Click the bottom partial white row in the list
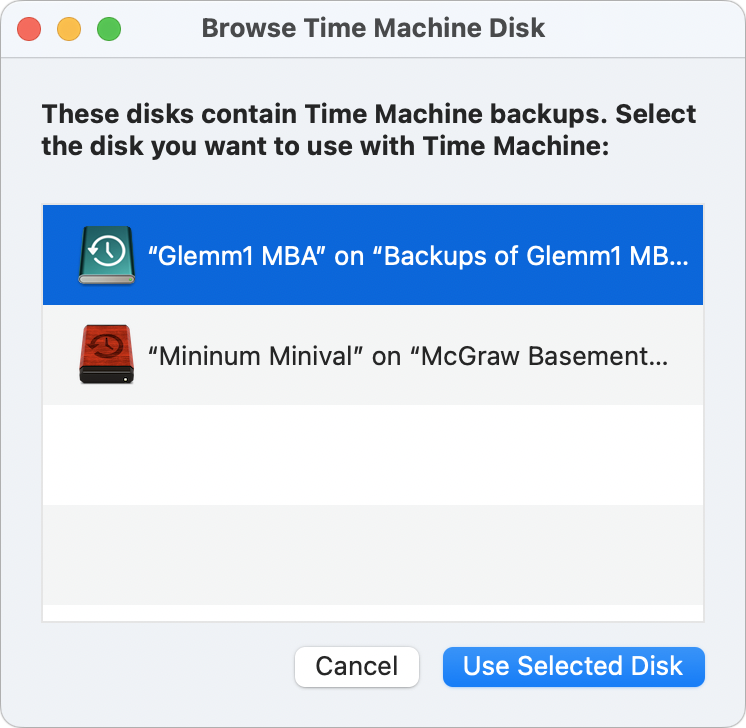 pyautogui.click(x=373, y=613)
